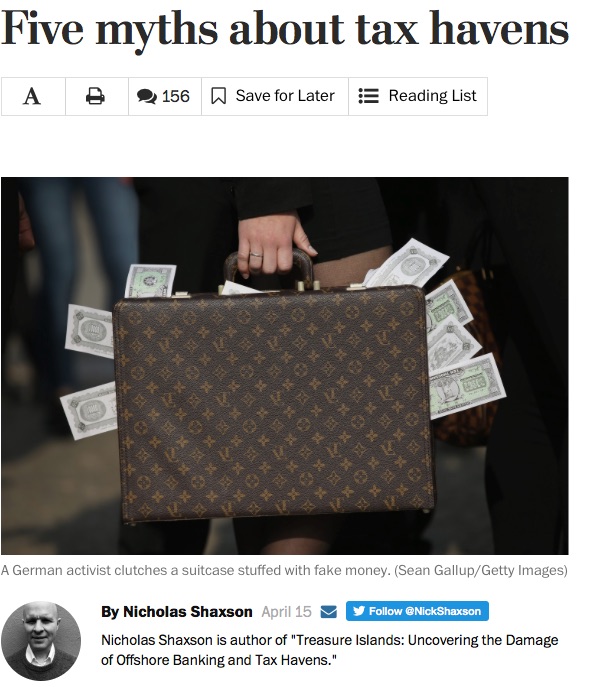Click the April 15 date
This screenshot has height=687, width=595.
[x=287, y=611]
